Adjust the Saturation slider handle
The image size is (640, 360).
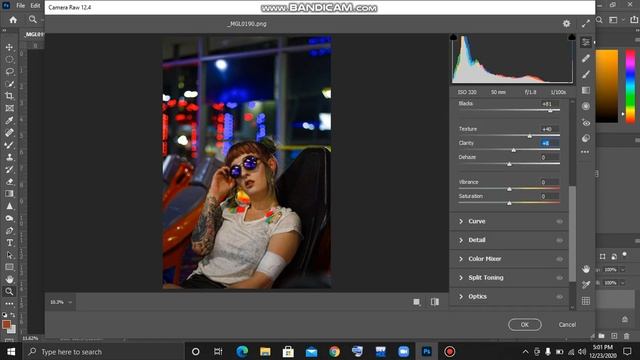[x=509, y=203]
